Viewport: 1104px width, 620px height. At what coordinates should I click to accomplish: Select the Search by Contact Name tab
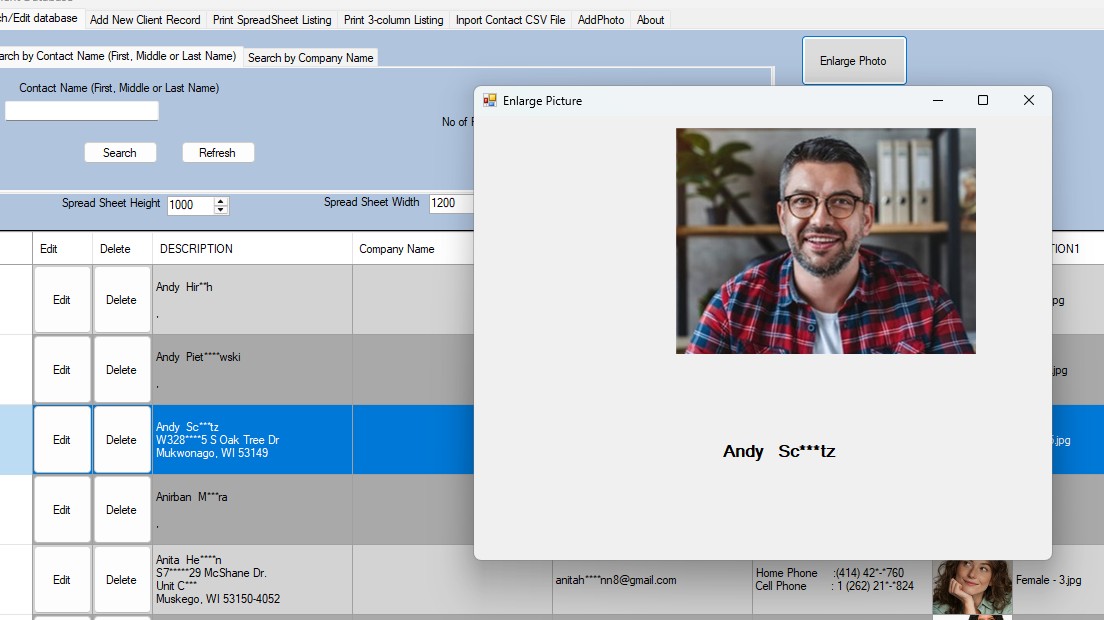tap(118, 56)
